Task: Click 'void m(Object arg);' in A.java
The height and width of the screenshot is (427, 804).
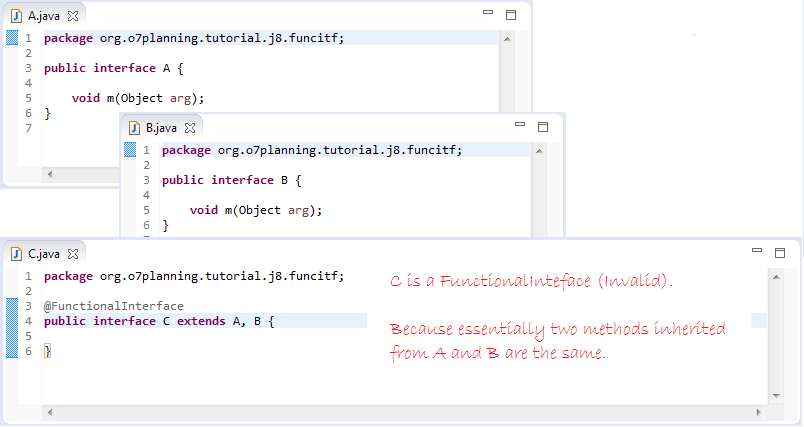Action: coord(138,98)
